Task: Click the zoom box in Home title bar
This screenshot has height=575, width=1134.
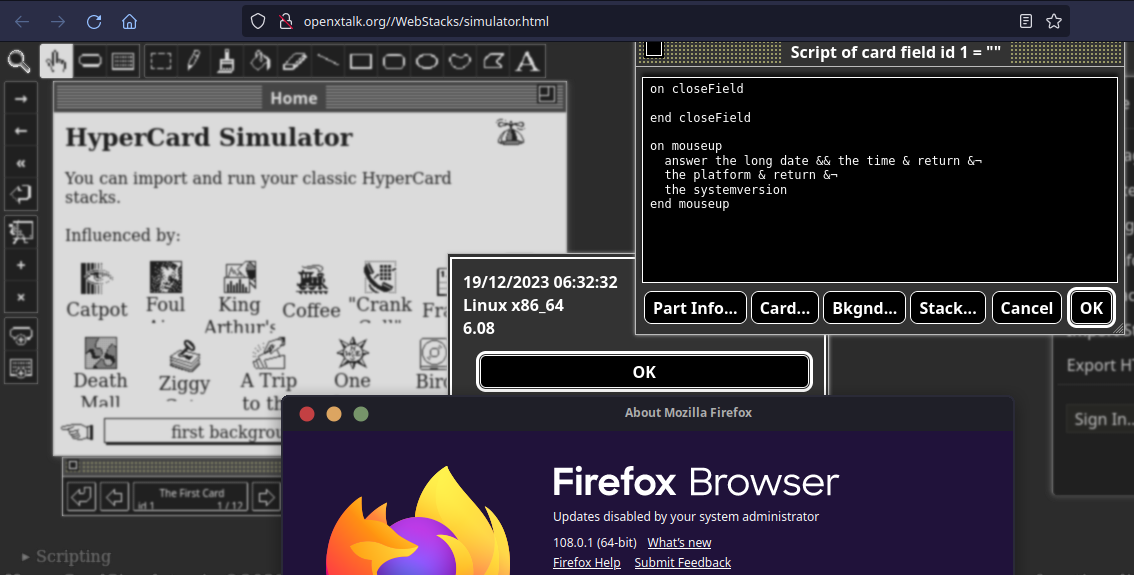Action: click(546, 94)
